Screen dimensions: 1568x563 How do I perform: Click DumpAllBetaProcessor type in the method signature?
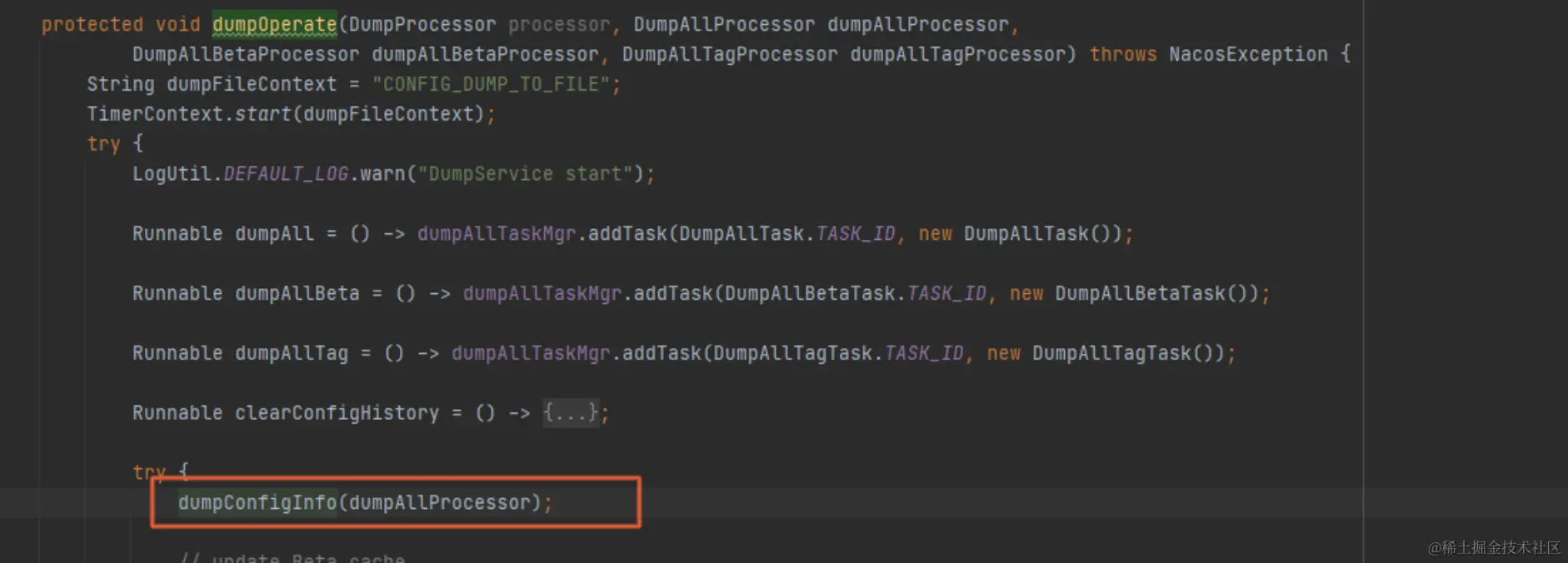[x=246, y=54]
